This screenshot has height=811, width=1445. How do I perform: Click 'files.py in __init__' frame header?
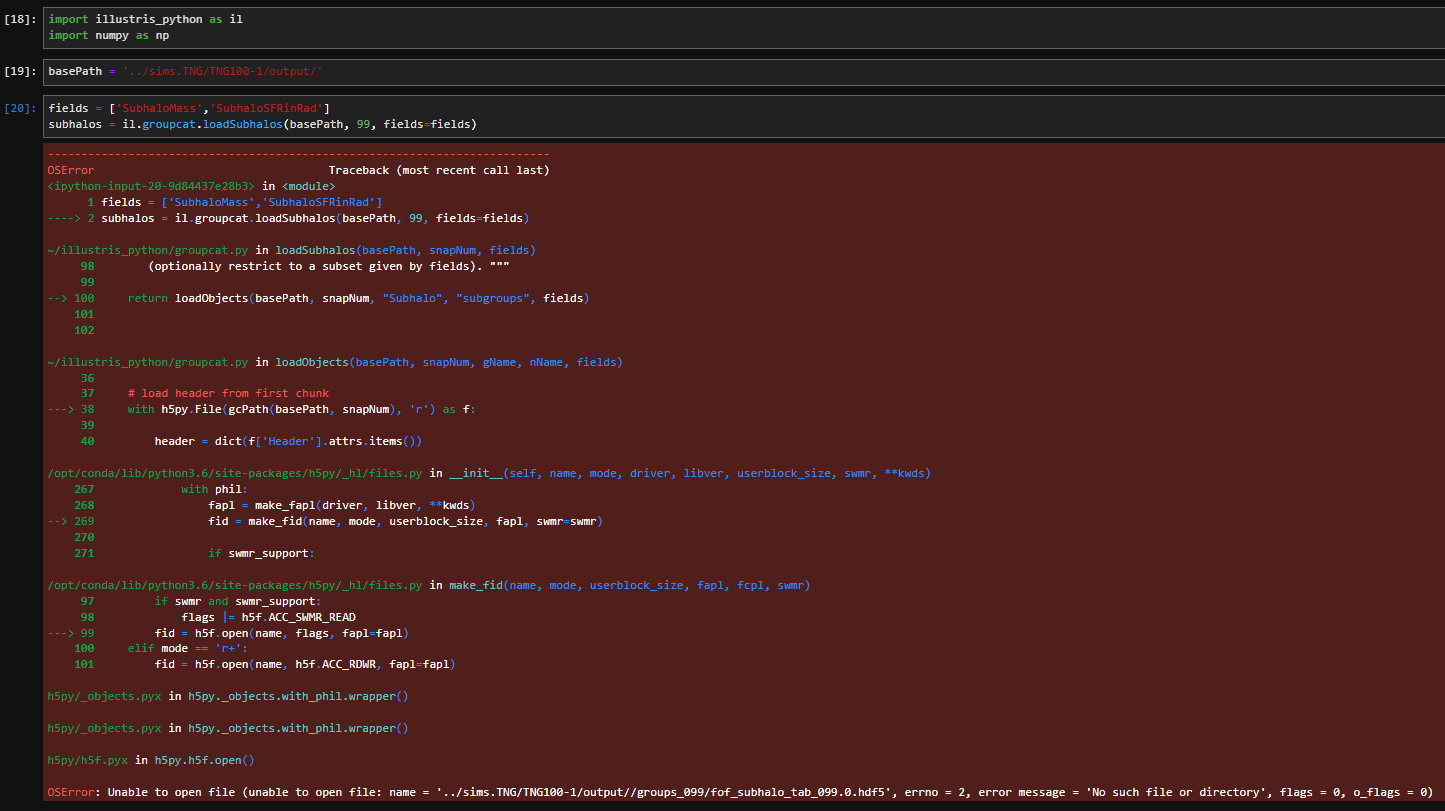[x=489, y=473]
